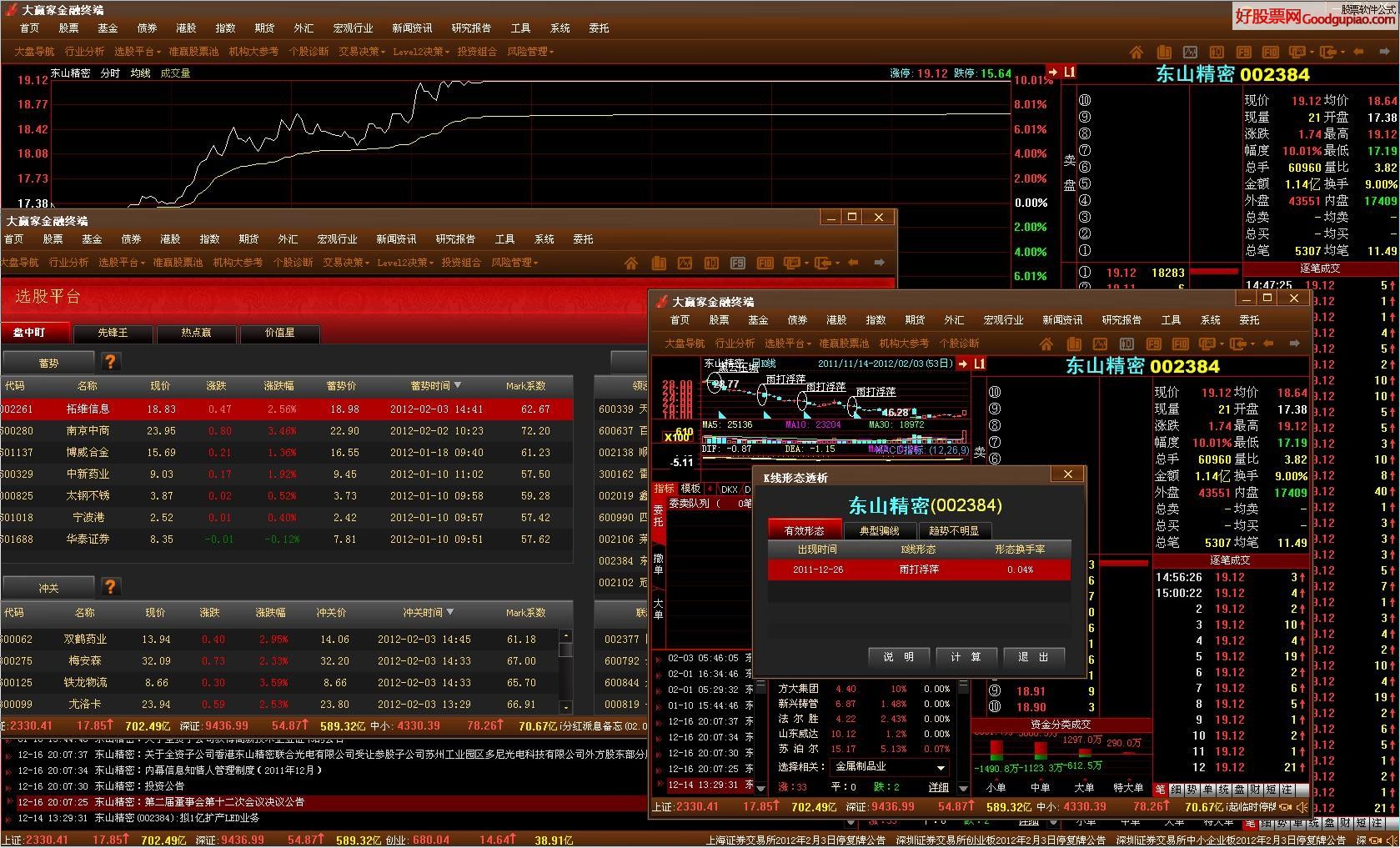Click back arrow in main window toolbar
This screenshot has height=848, width=1400.
click(1358, 52)
